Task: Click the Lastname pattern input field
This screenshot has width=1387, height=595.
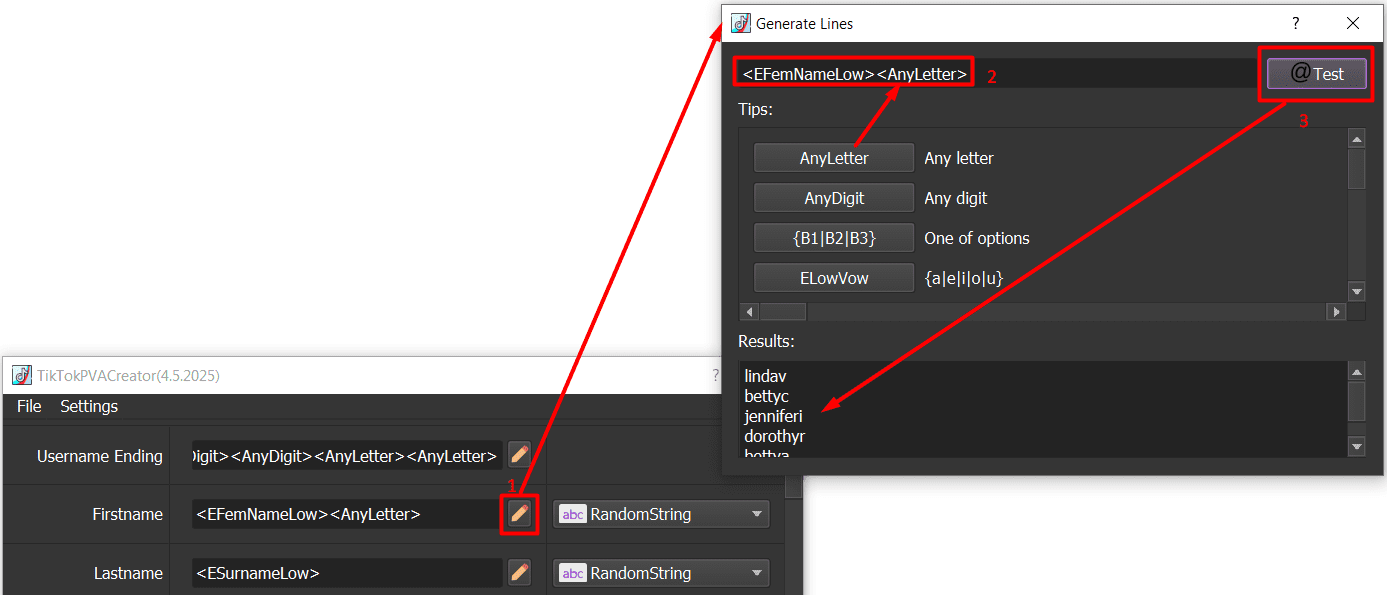Action: (x=347, y=573)
